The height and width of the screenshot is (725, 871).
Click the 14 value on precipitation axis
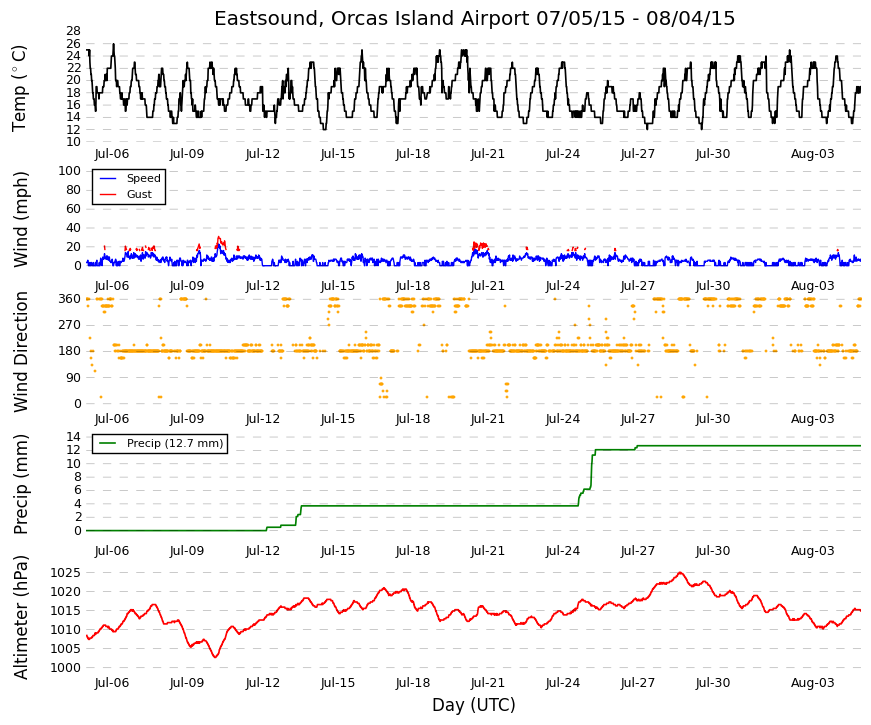74,437
